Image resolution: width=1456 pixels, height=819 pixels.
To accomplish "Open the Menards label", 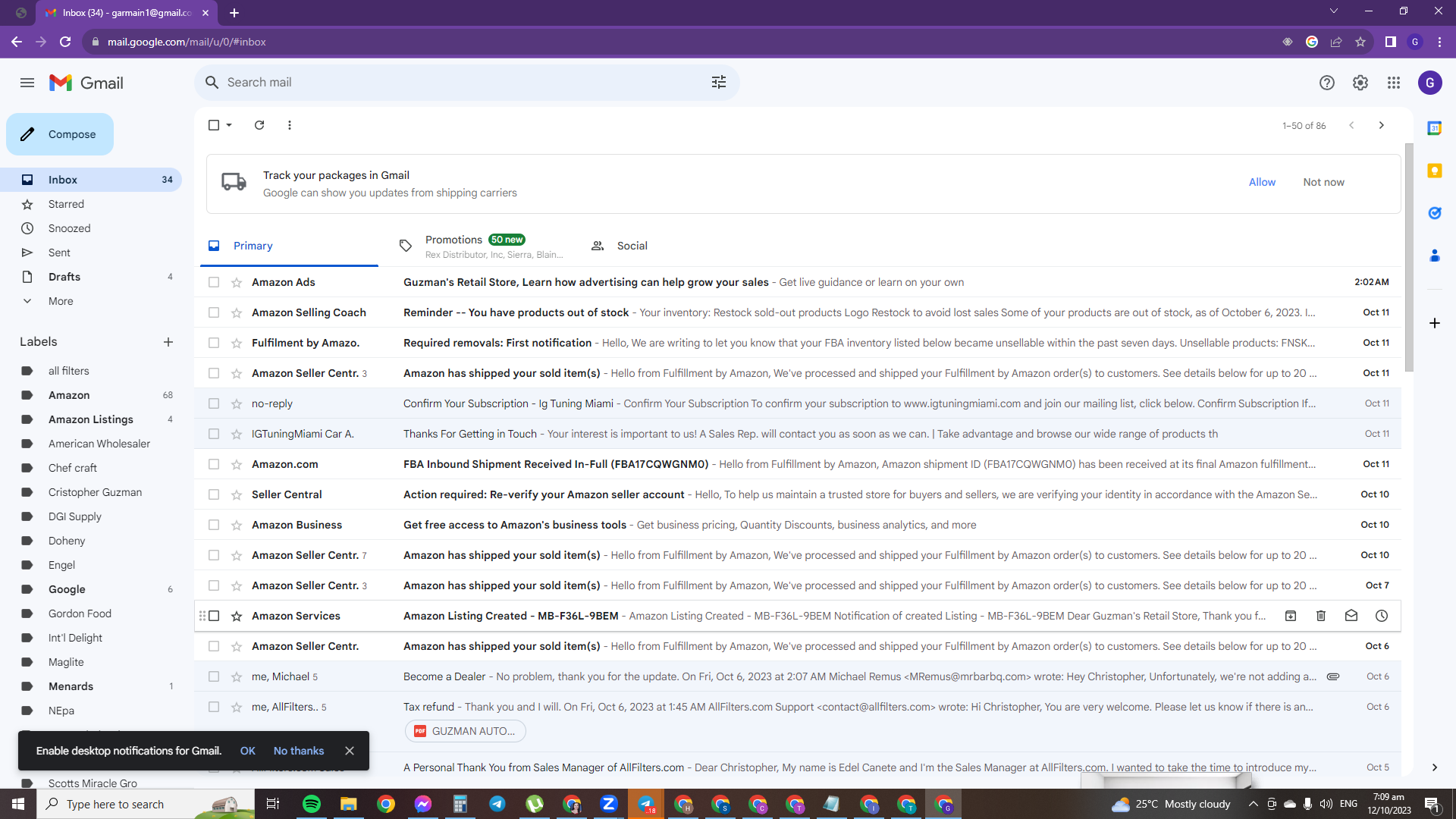I will click(91, 686).
